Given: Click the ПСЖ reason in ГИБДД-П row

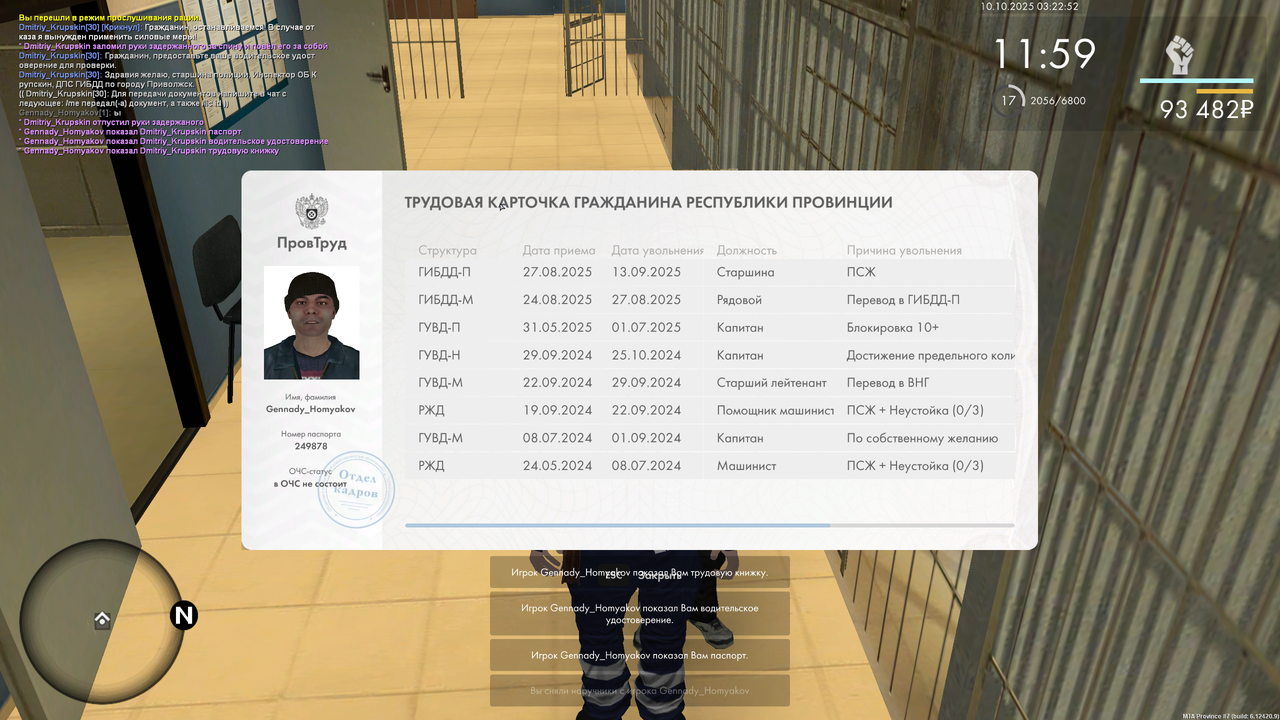Looking at the screenshot, I should (x=861, y=272).
